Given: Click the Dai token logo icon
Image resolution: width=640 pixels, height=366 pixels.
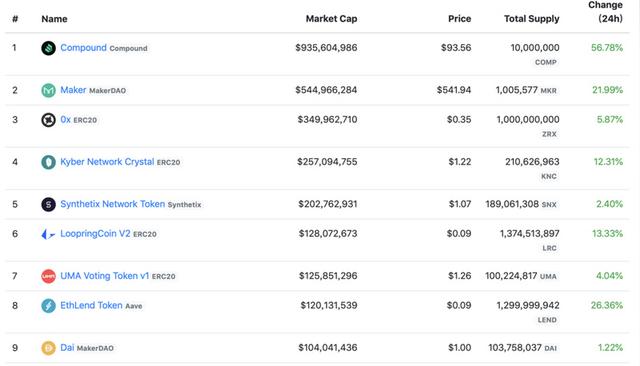Looking at the screenshot, I should (x=48, y=348).
